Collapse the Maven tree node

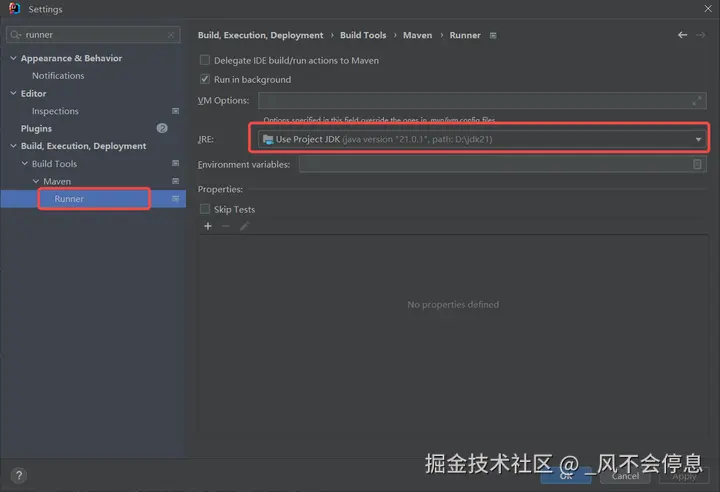(x=35, y=181)
